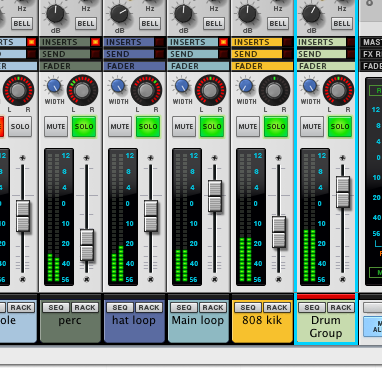Click RACK for the 808 kik channel
382x370 pixels.
tap(277, 307)
